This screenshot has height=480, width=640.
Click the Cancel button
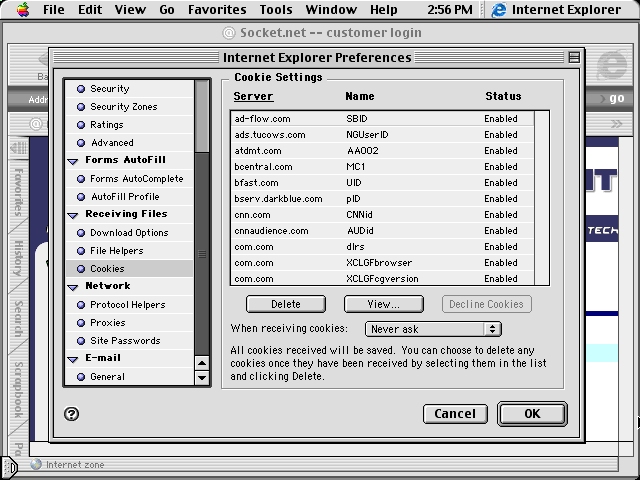click(455, 414)
